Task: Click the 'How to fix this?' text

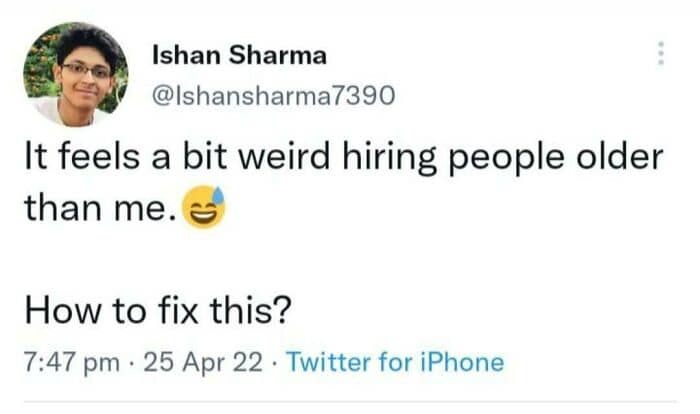Action: pyautogui.click(x=157, y=313)
